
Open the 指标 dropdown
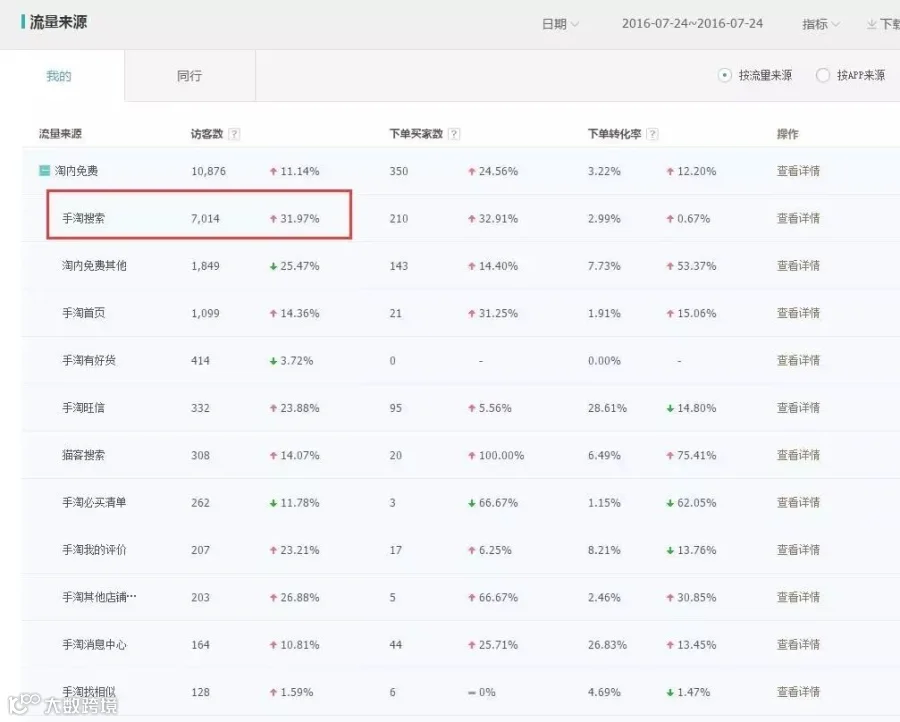tap(821, 24)
